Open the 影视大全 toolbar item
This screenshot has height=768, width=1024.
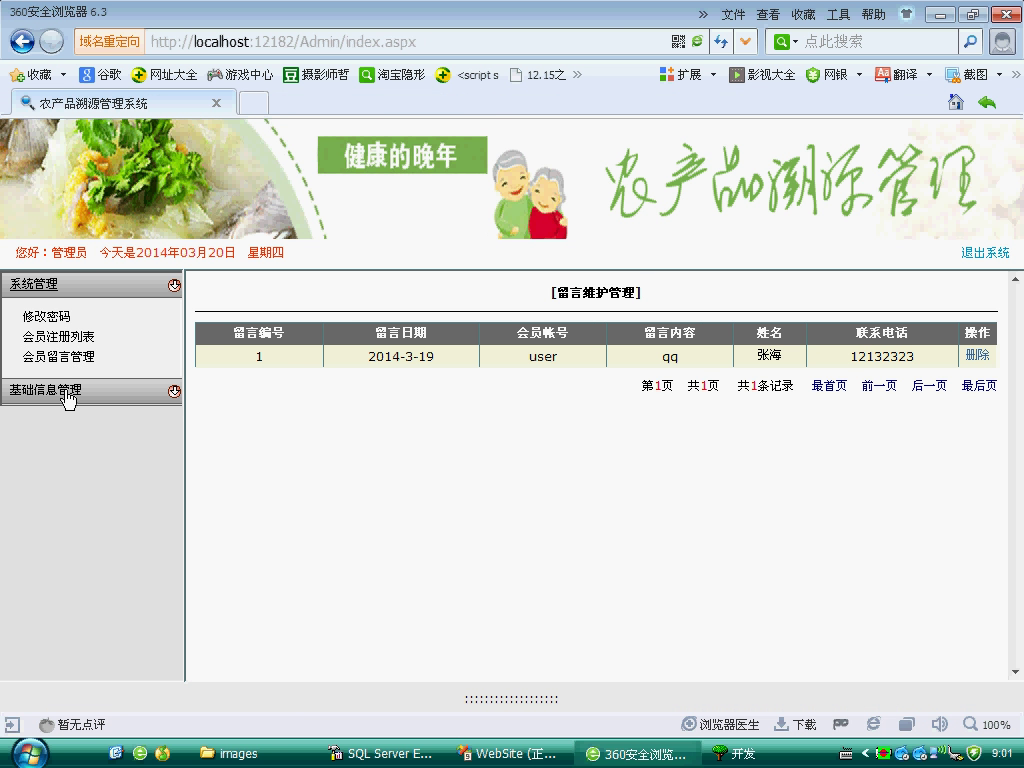(x=762, y=75)
